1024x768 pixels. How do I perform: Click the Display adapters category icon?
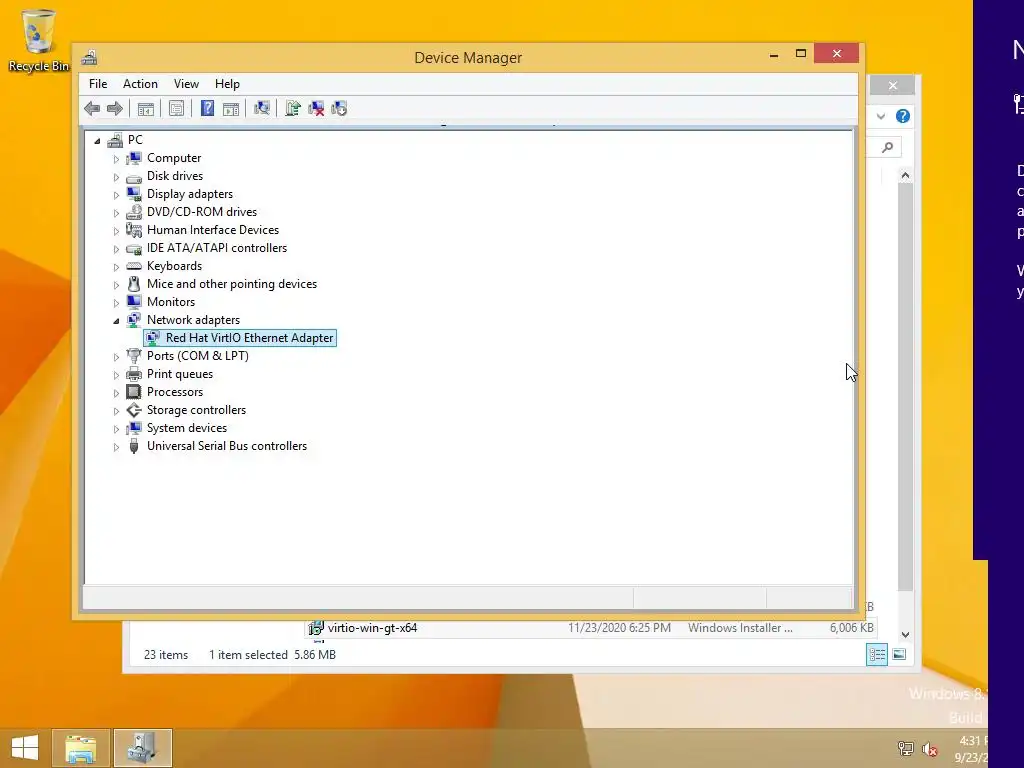tap(134, 194)
